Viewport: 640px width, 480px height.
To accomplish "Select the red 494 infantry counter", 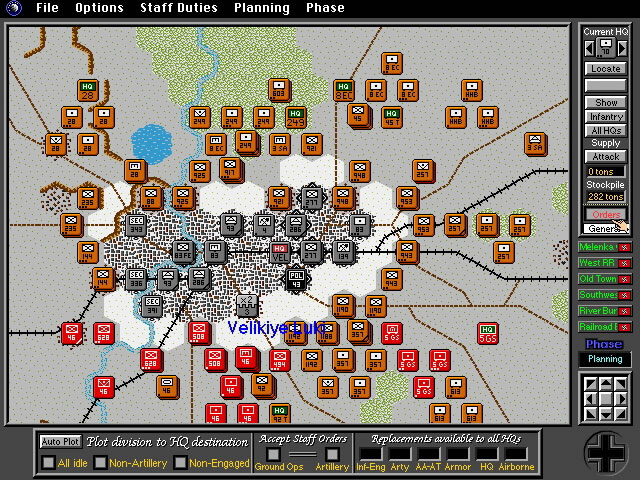I will pyautogui.click(x=280, y=360).
